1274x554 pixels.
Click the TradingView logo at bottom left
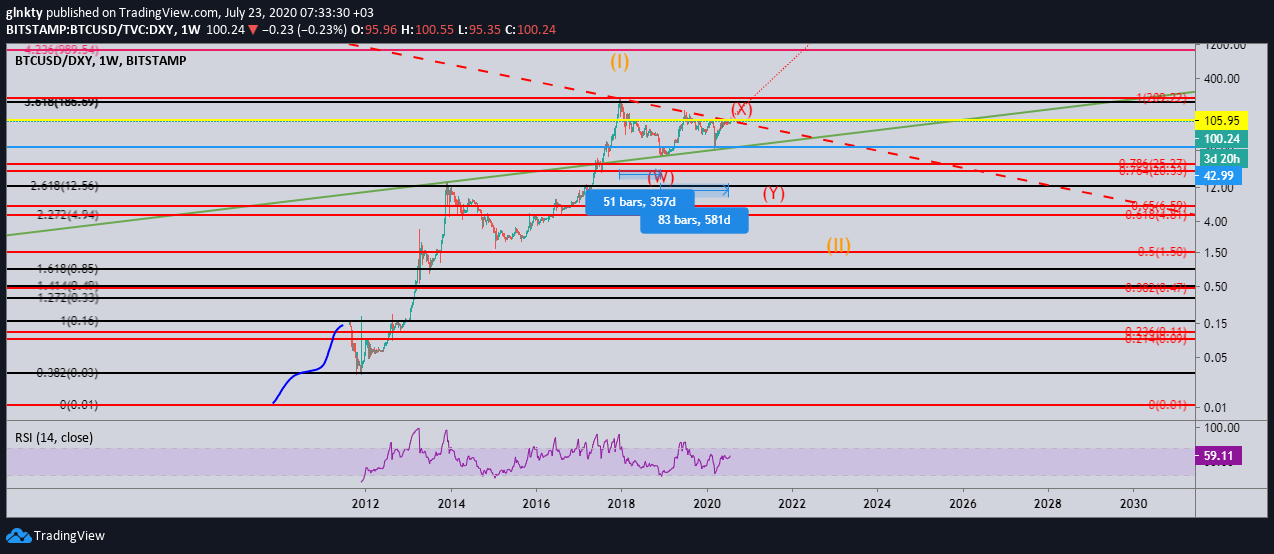(x=56, y=536)
